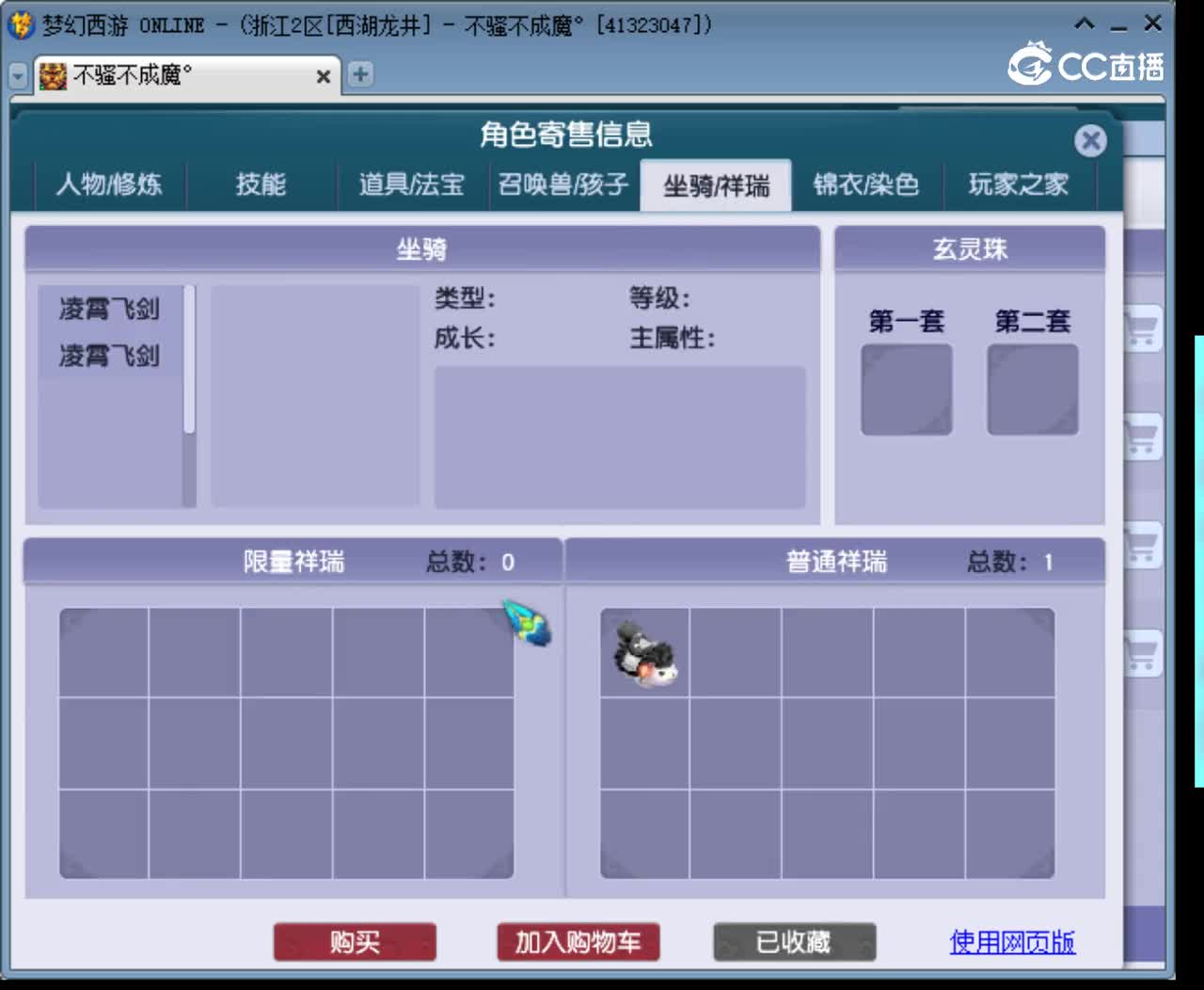Screen dimensions: 1204x990
Task: Click the top shopping cart icon behind dialog
Action: (x=1142, y=329)
